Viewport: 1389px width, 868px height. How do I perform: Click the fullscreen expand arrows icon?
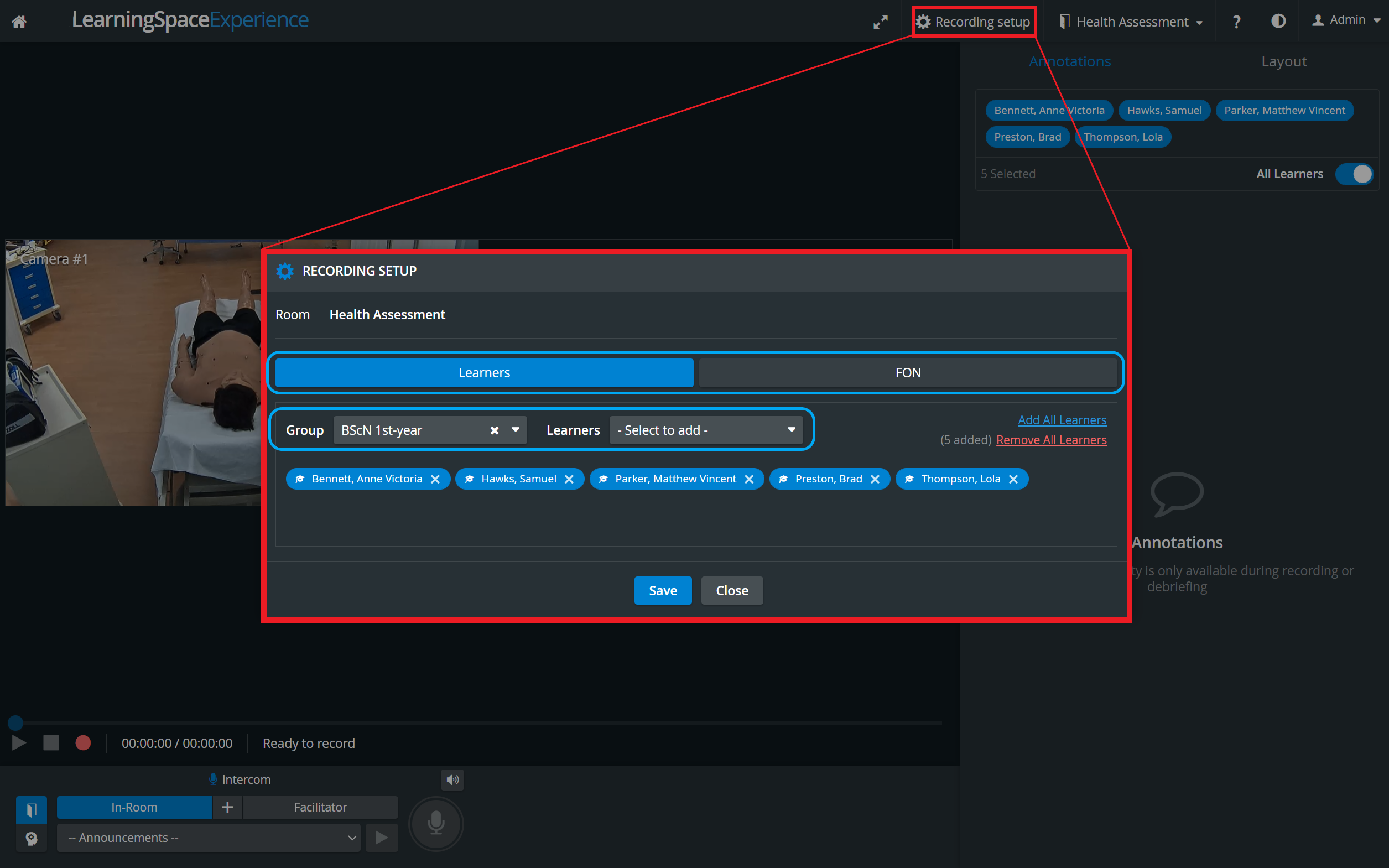(x=881, y=22)
